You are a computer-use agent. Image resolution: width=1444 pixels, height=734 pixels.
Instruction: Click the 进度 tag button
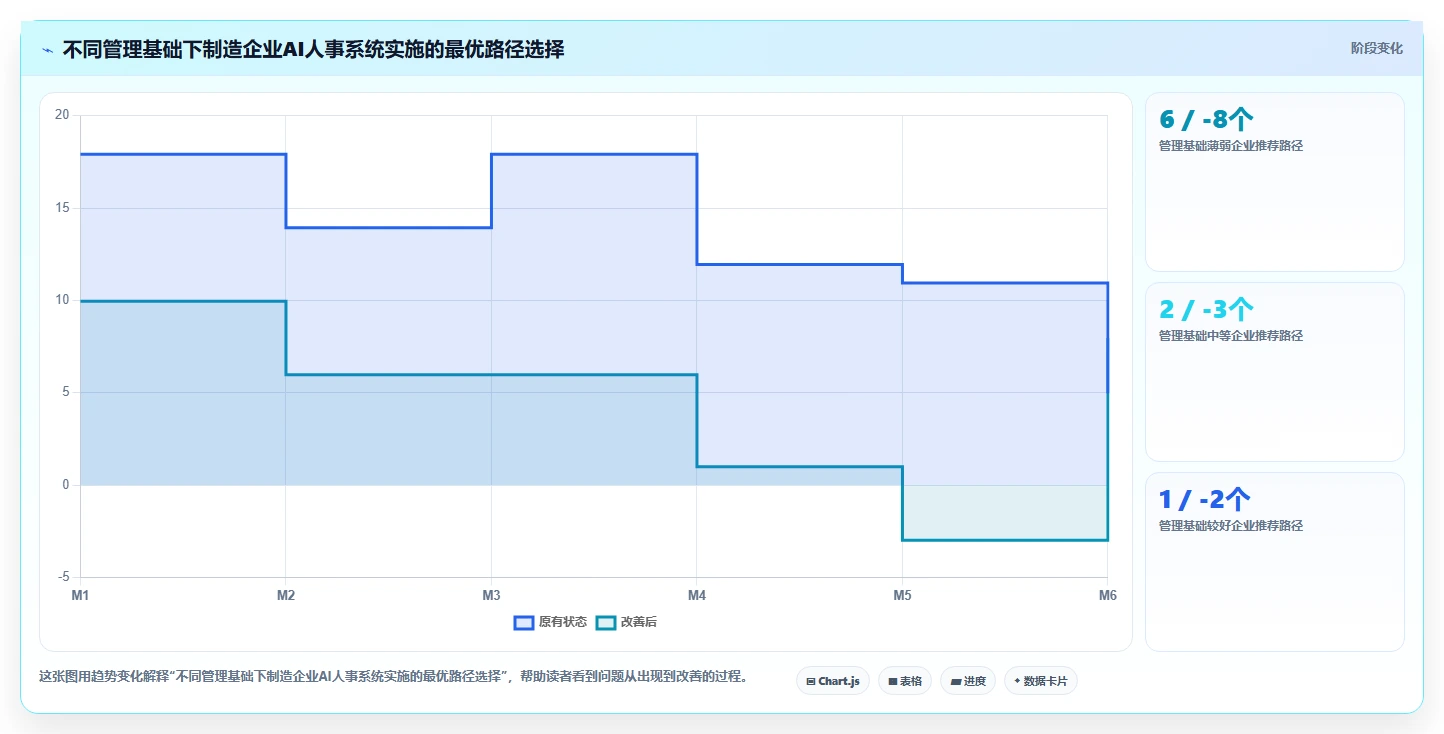tap(968, 681)
